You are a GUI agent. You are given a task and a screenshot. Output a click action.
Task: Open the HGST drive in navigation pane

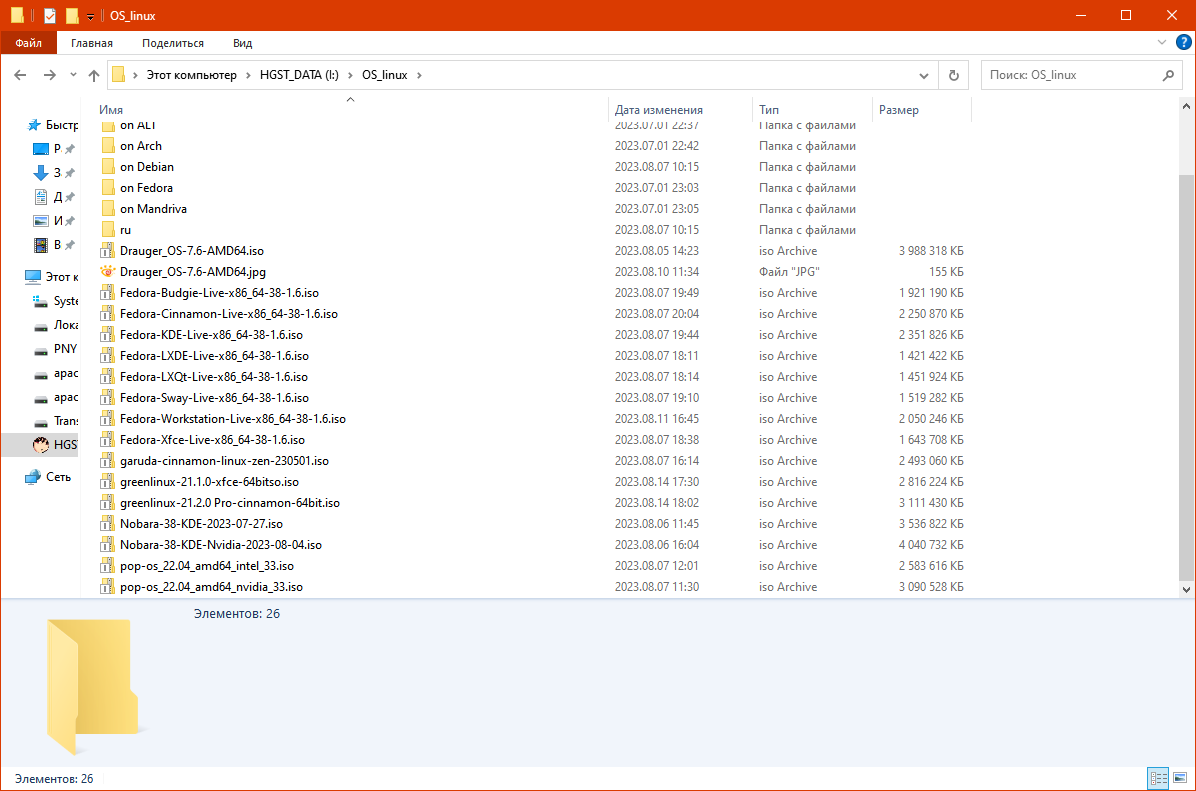point(55,445)
